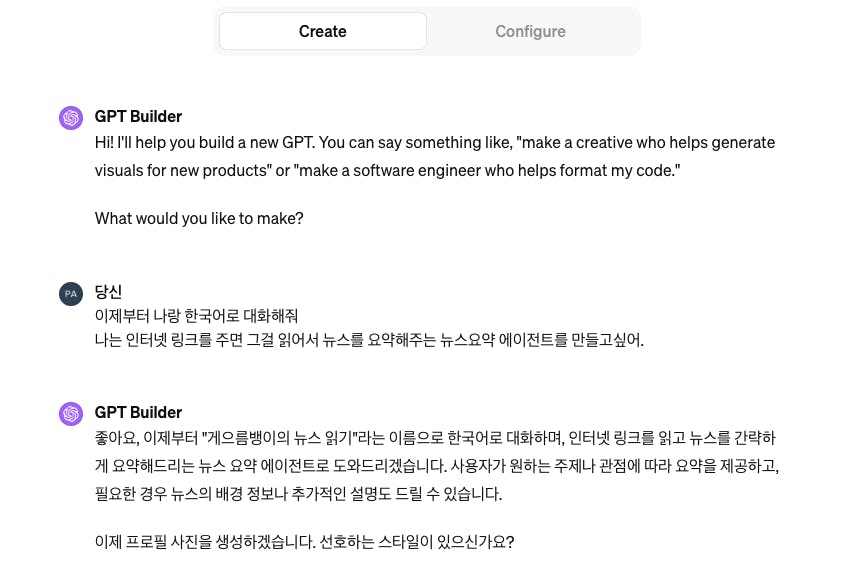Click the "make a creative who helps" example
846x572 pixels.
click(x=620, y=143)
